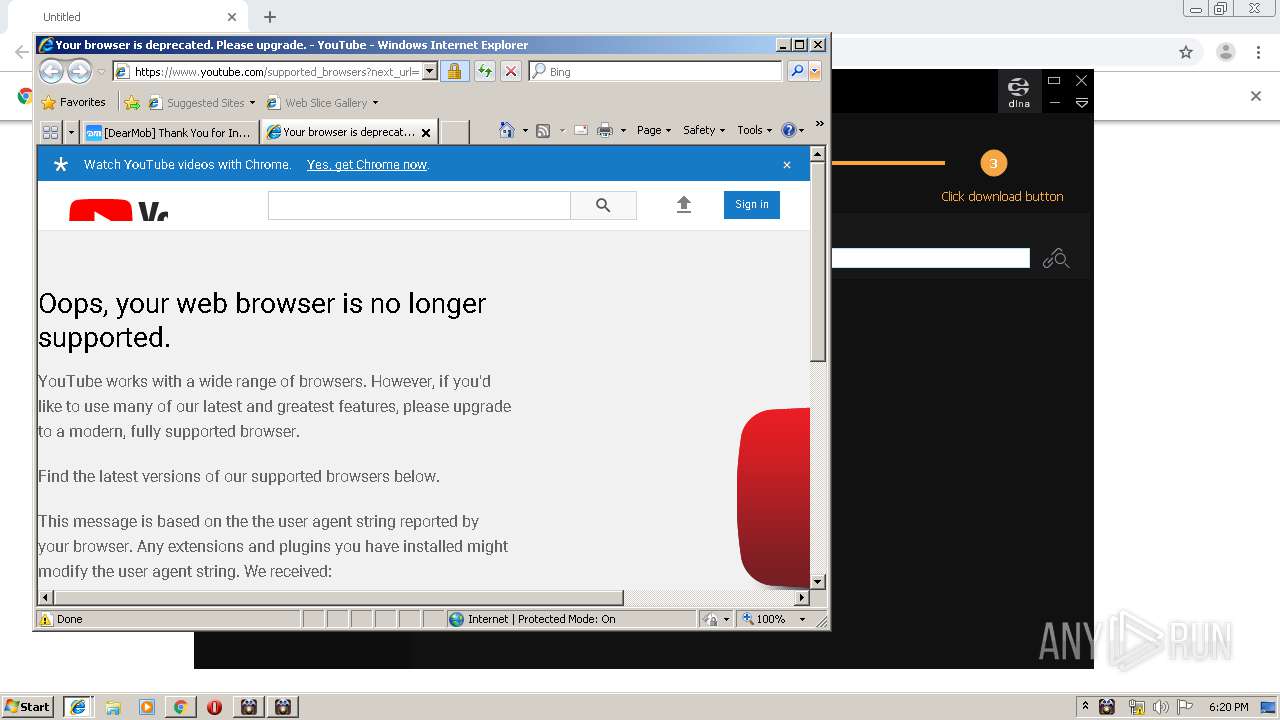
Task: Click the horizontal scrollbar right arrow
Action: pyautogui.click(x=802, y=598)
